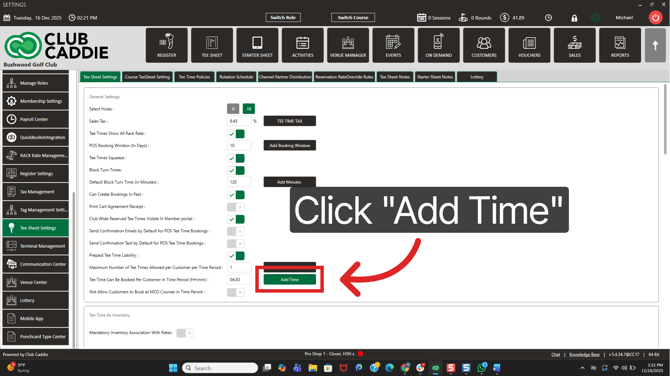Switch to Channel Partner Distribution tab
The image size is (670, 376).
coord(285,77)
